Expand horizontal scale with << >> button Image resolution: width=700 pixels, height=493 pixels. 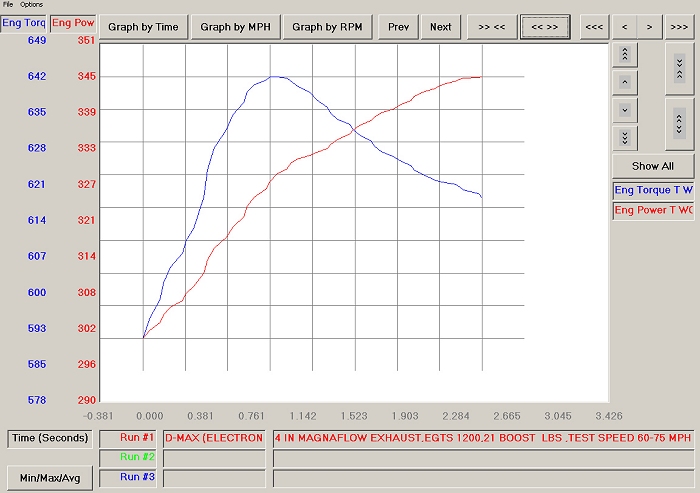(x=545, y=27)
